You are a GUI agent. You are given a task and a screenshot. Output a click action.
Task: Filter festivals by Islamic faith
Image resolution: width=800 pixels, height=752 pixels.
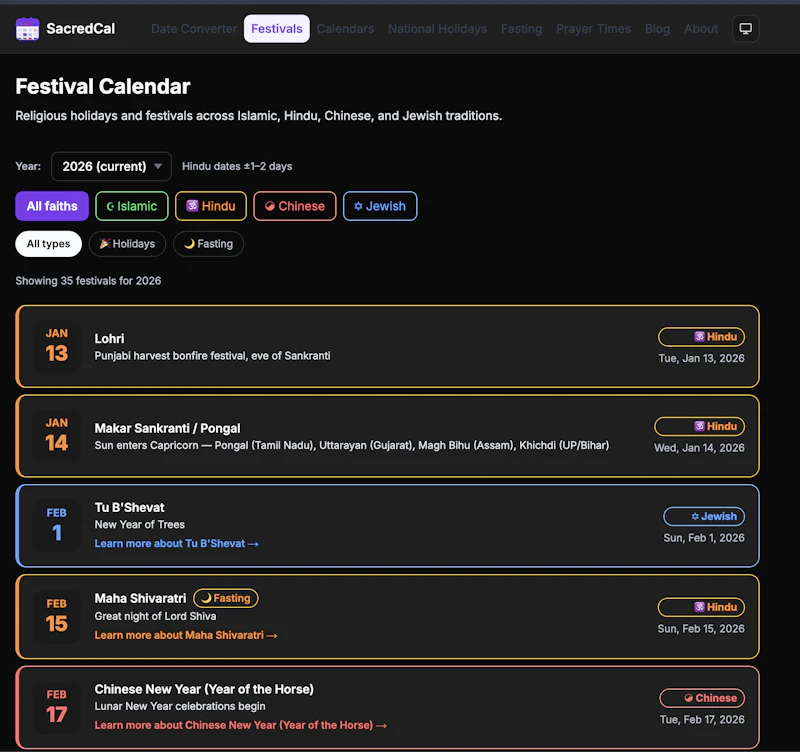(132, 206)
